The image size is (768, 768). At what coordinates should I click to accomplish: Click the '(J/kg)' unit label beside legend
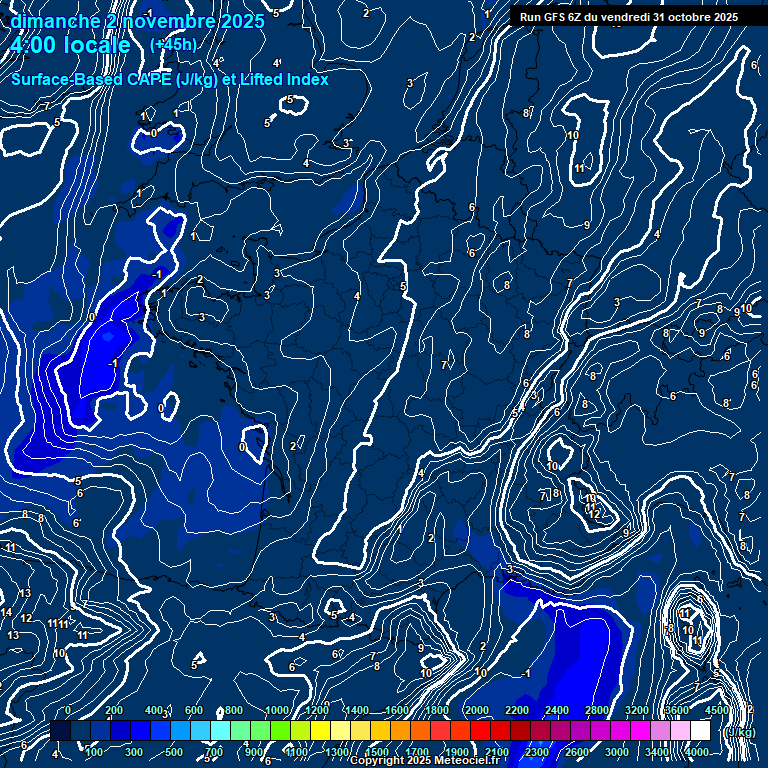coord(740,732)
